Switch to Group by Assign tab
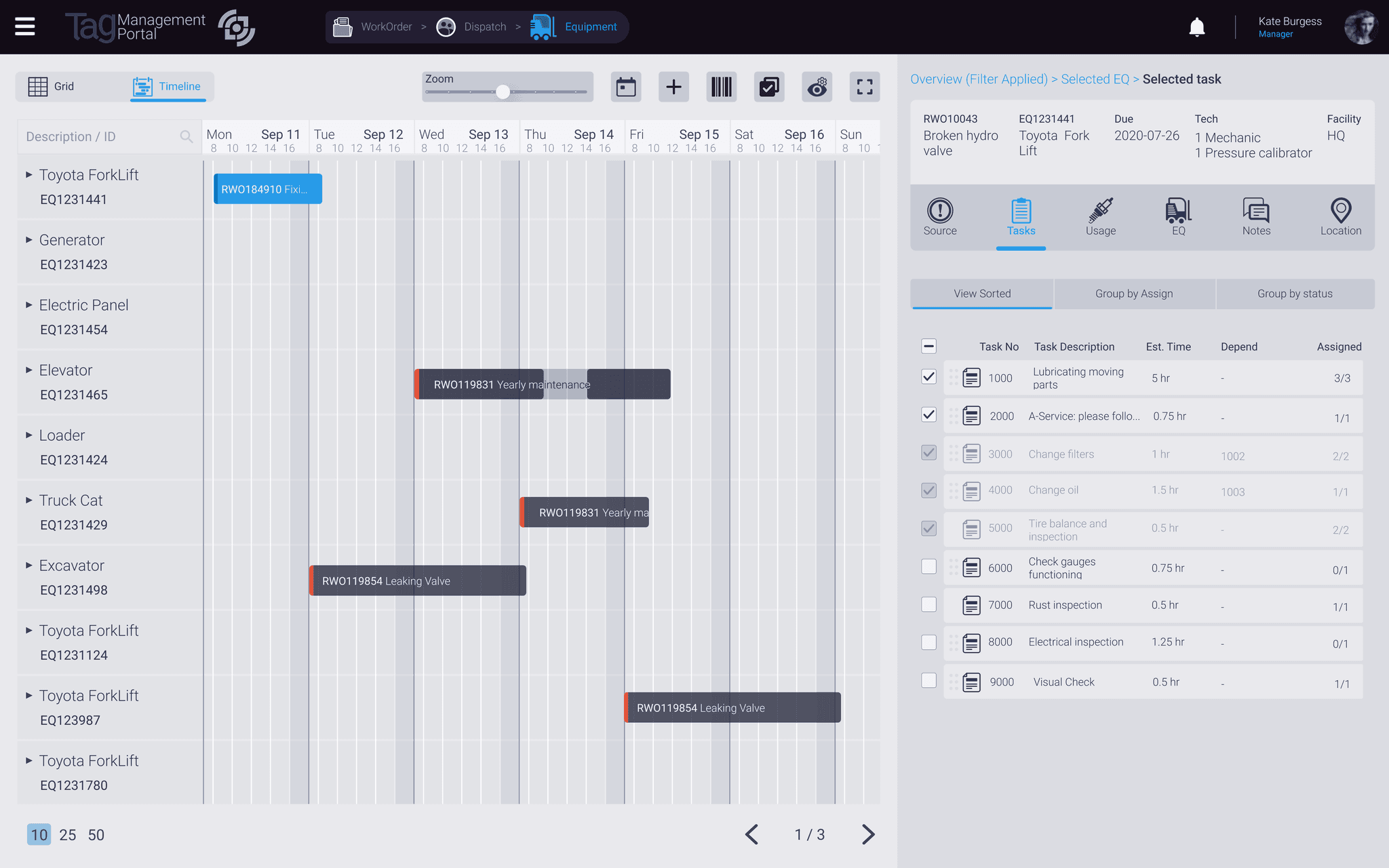Image resolution: width=1389 pixels, height=868 pixels. (x=1135, y=293)
